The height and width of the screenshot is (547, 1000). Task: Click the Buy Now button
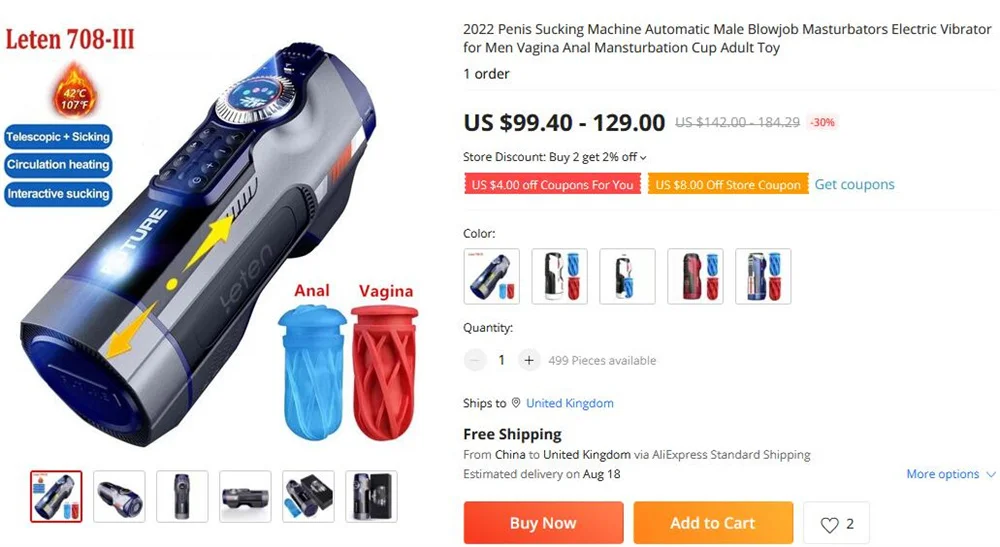[543, 523]
